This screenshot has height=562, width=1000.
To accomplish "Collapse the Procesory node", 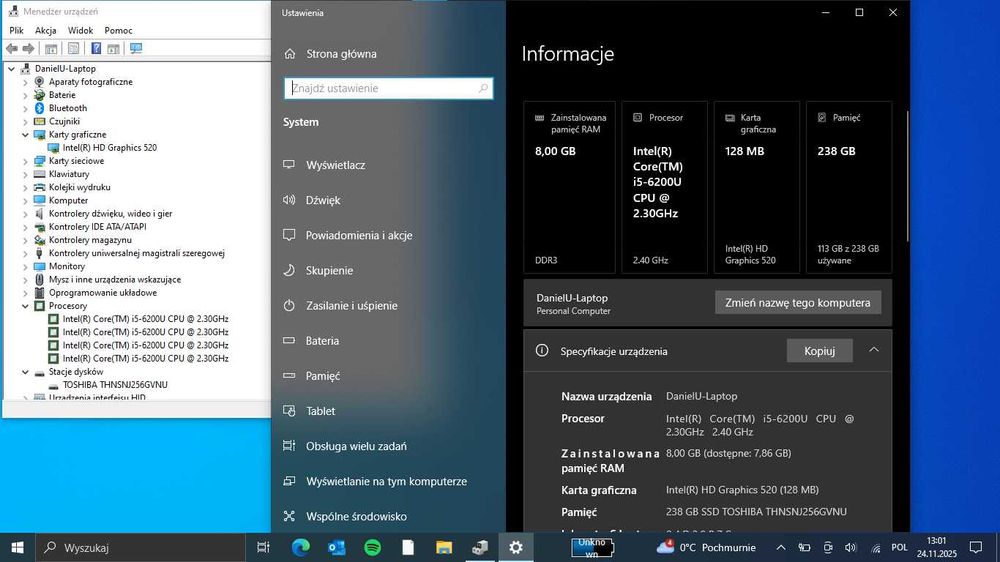I will click(25, 306).
